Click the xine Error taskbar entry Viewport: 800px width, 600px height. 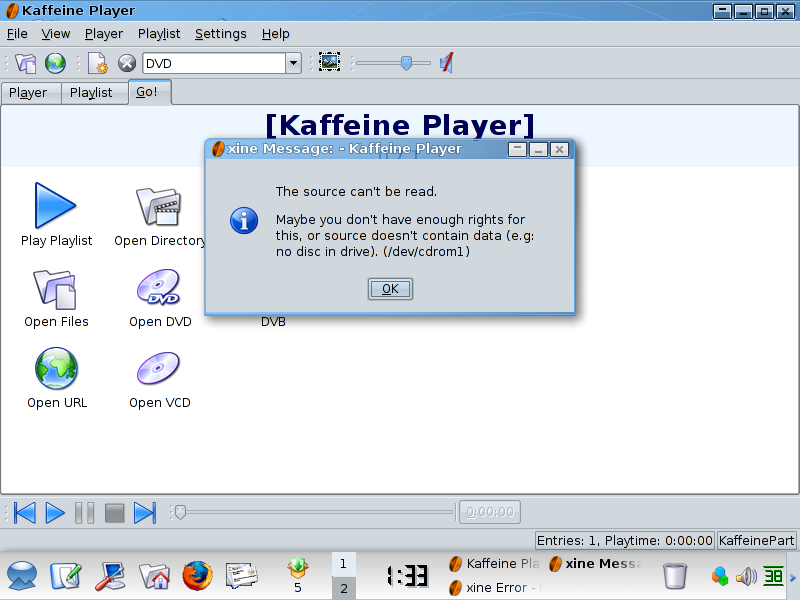[x=495, y=587]
